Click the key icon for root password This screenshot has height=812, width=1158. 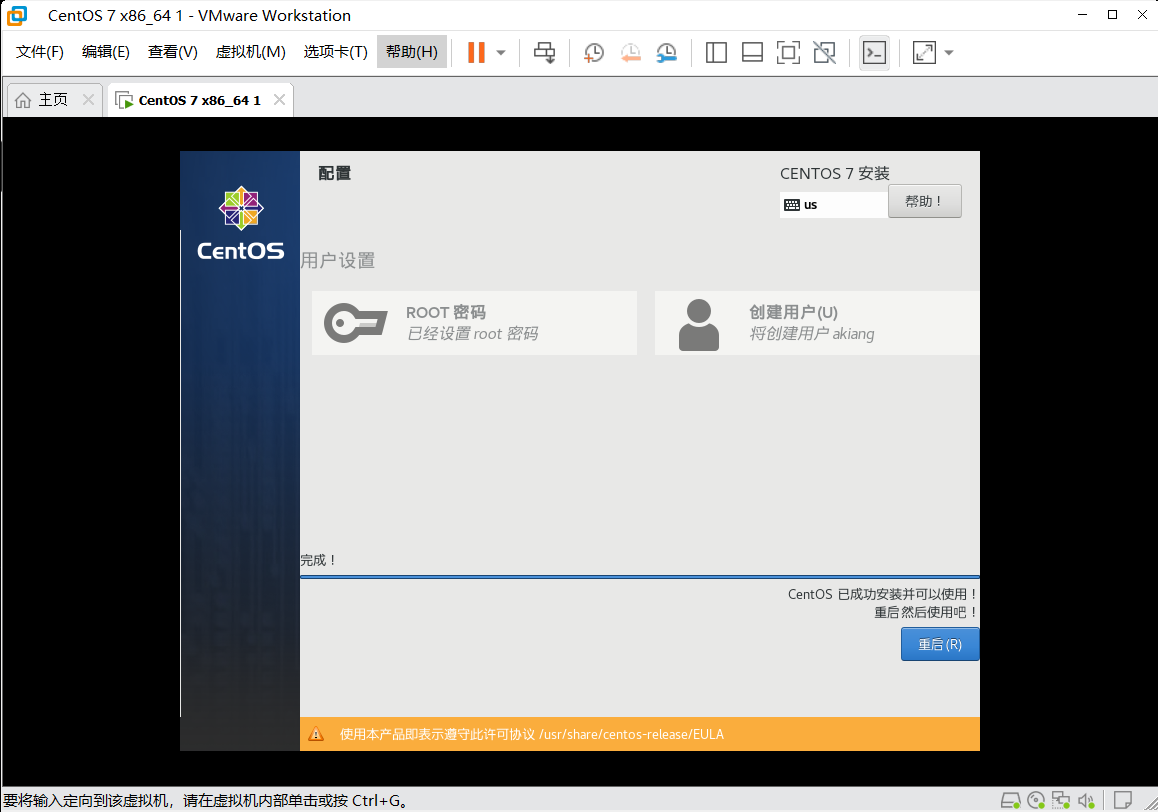355,323
